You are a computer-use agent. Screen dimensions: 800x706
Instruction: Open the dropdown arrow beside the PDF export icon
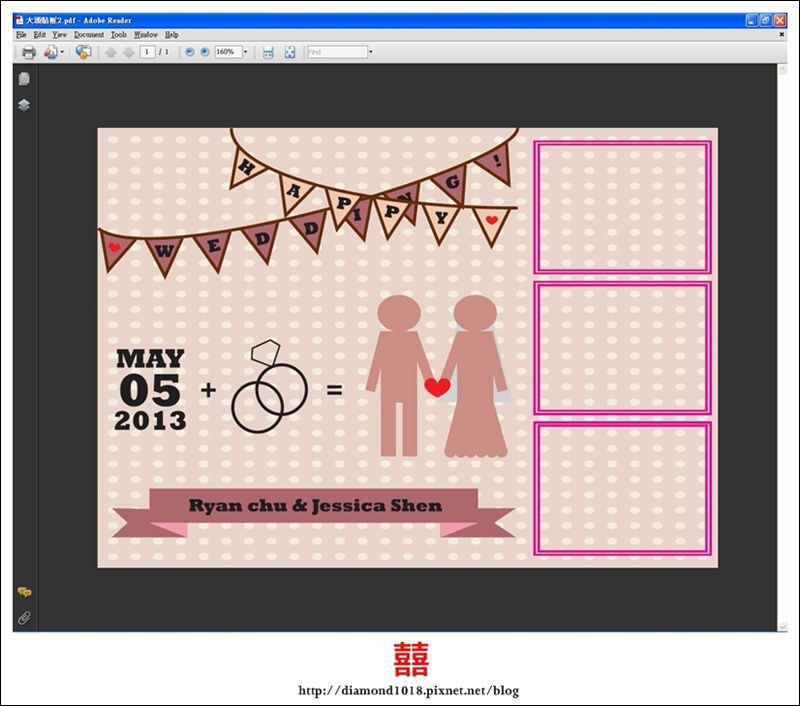62,52
